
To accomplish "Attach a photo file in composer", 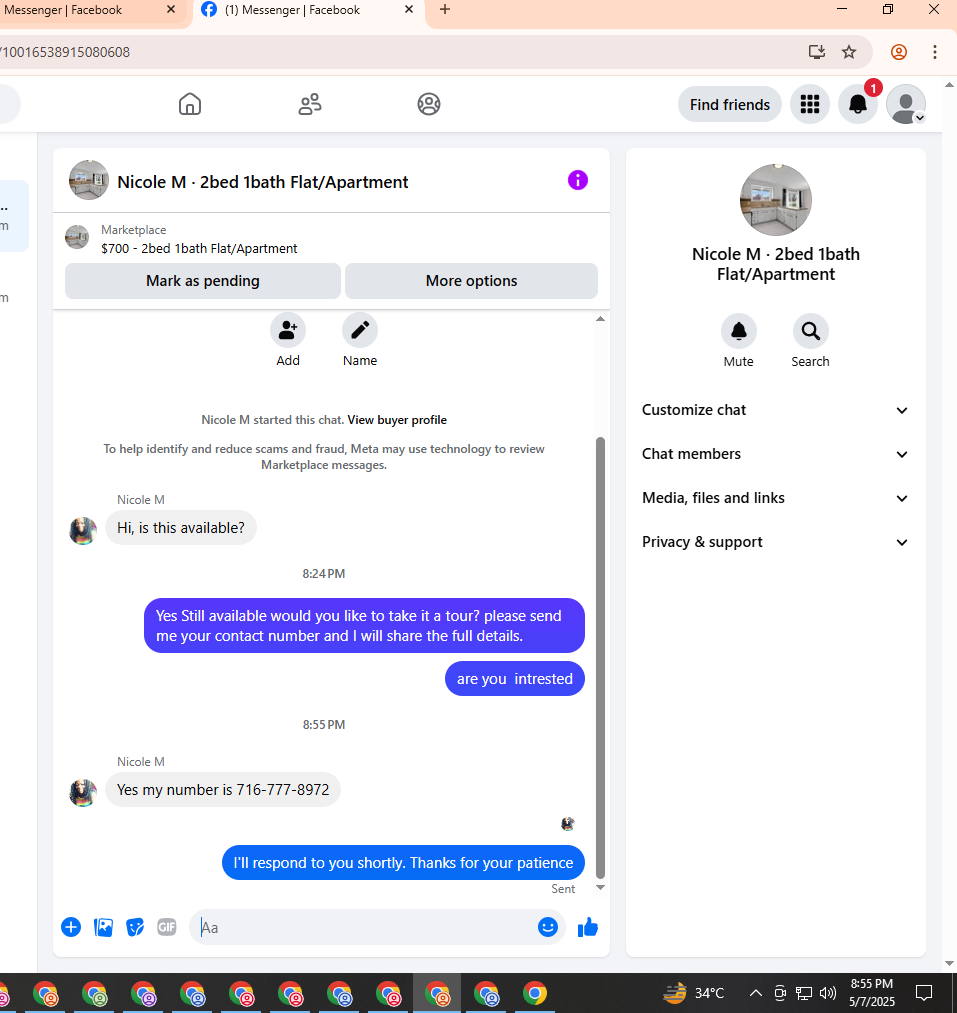I will (x=103, y=927).
